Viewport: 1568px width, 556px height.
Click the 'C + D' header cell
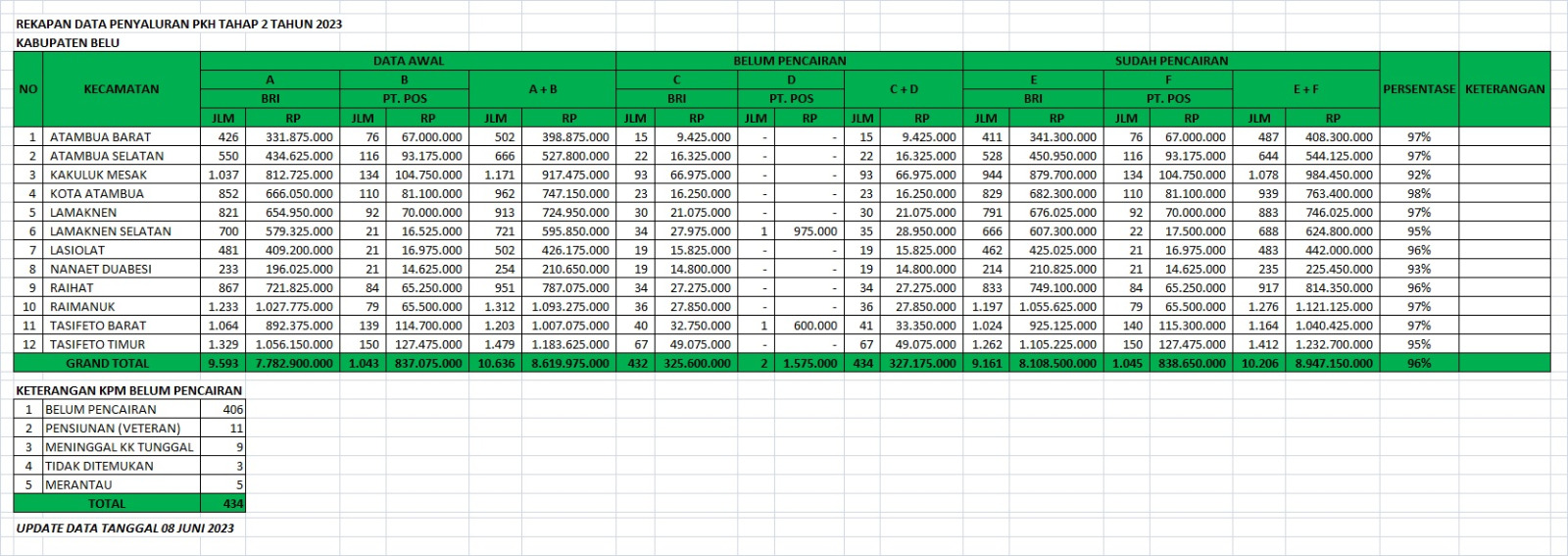point(904,89)
